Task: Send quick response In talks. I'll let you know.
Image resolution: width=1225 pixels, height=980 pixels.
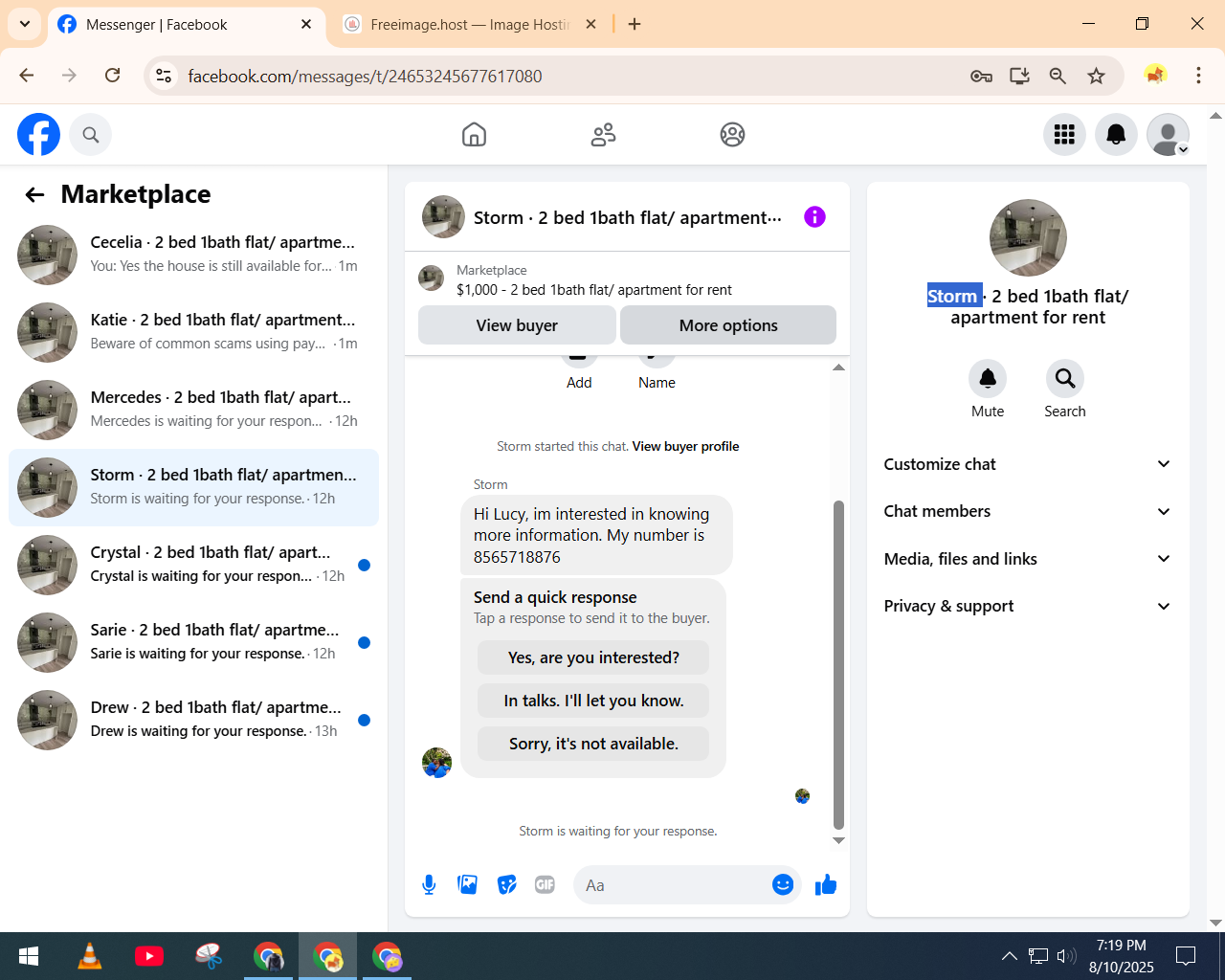Action: (x=593, y=701)
